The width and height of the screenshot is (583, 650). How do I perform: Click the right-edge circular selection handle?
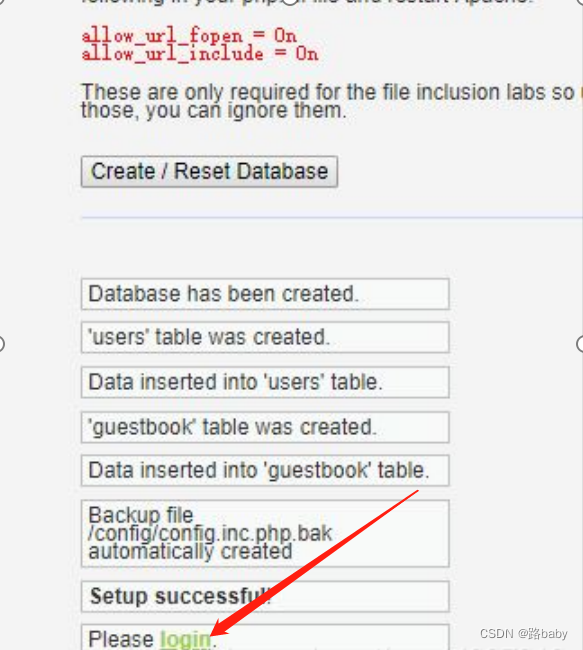coord(580,344)
